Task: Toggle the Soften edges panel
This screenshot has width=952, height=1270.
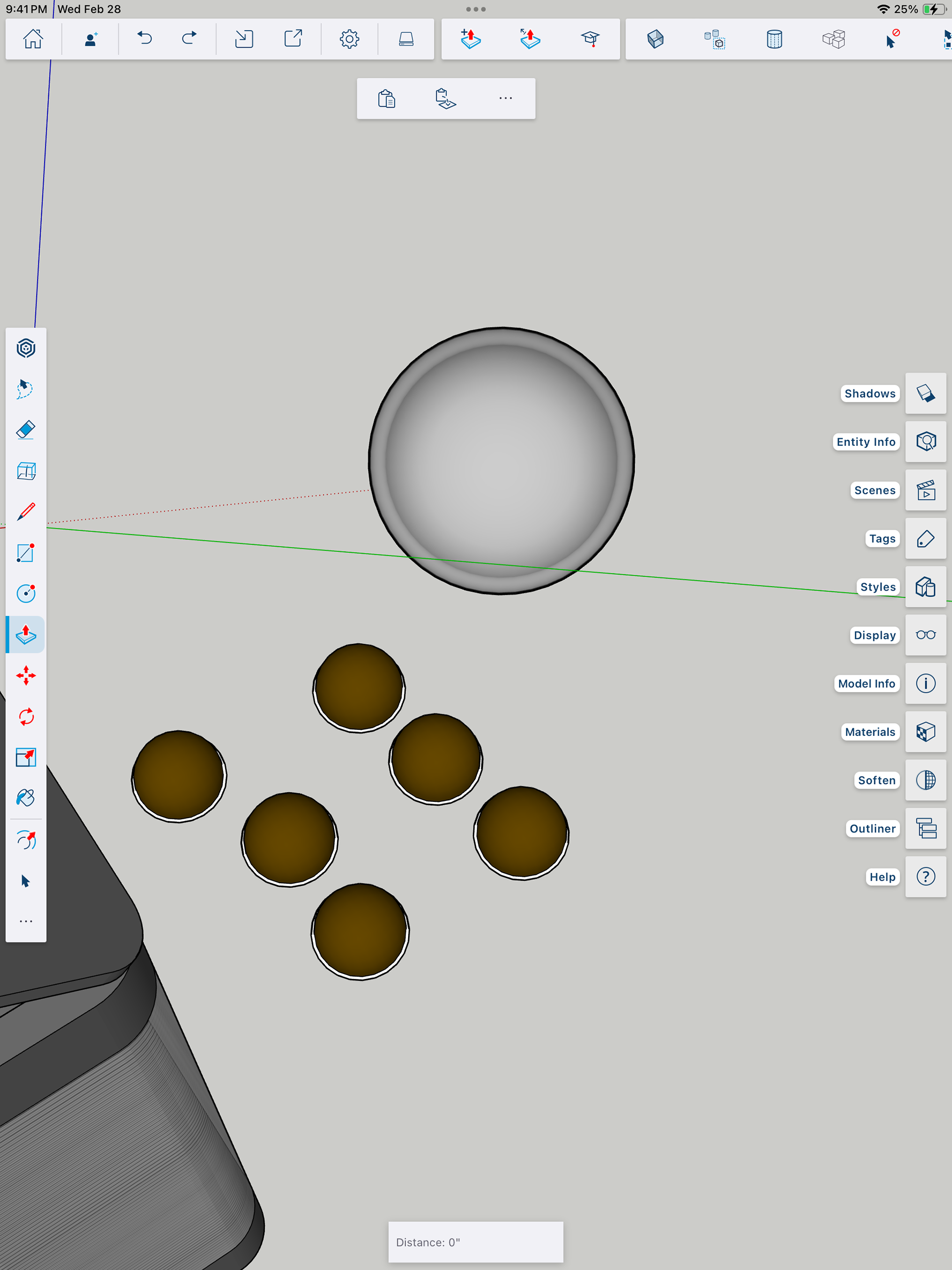Action: click(925, 780)
